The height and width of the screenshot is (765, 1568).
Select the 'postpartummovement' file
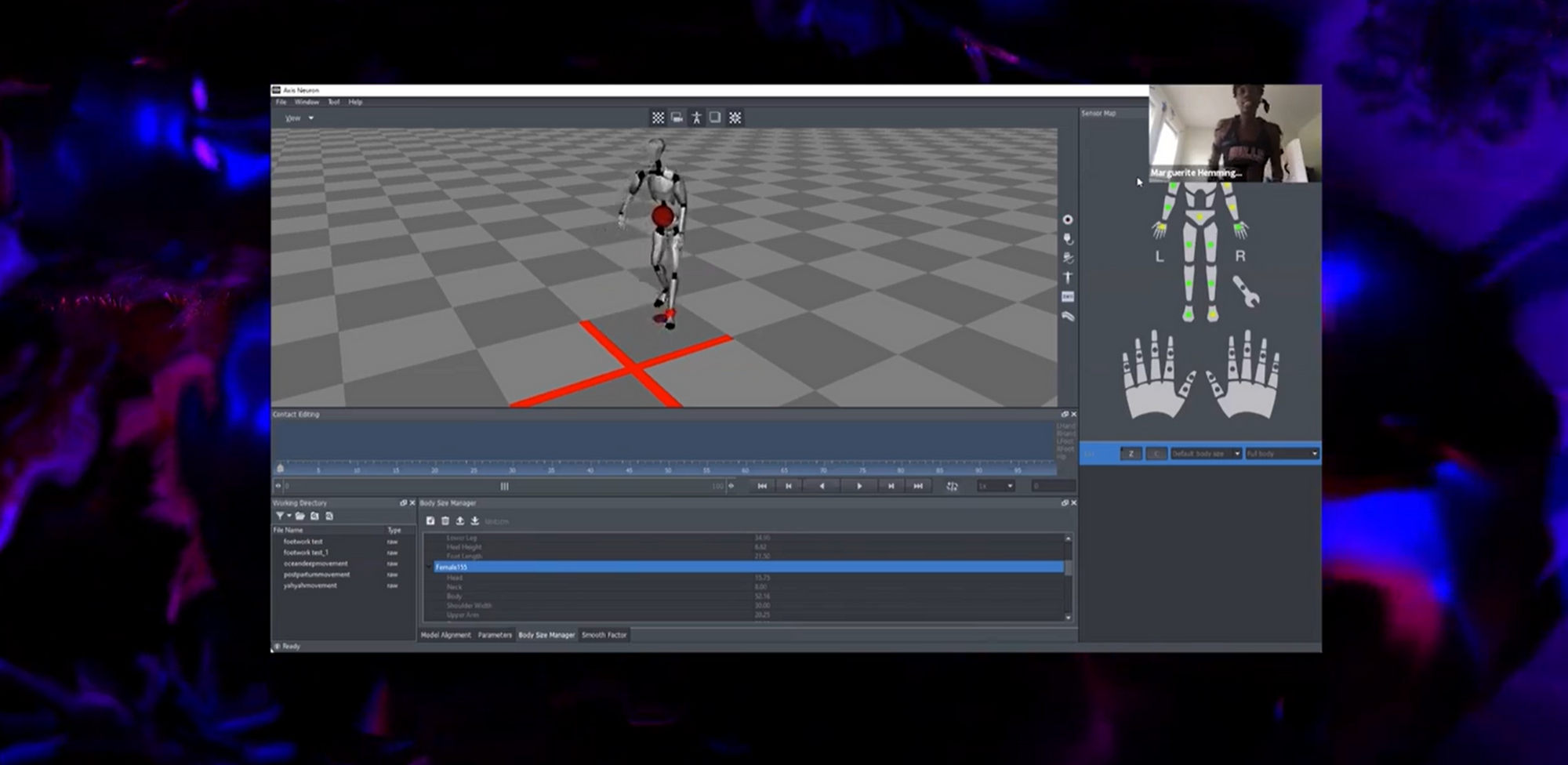click(317, 575)
